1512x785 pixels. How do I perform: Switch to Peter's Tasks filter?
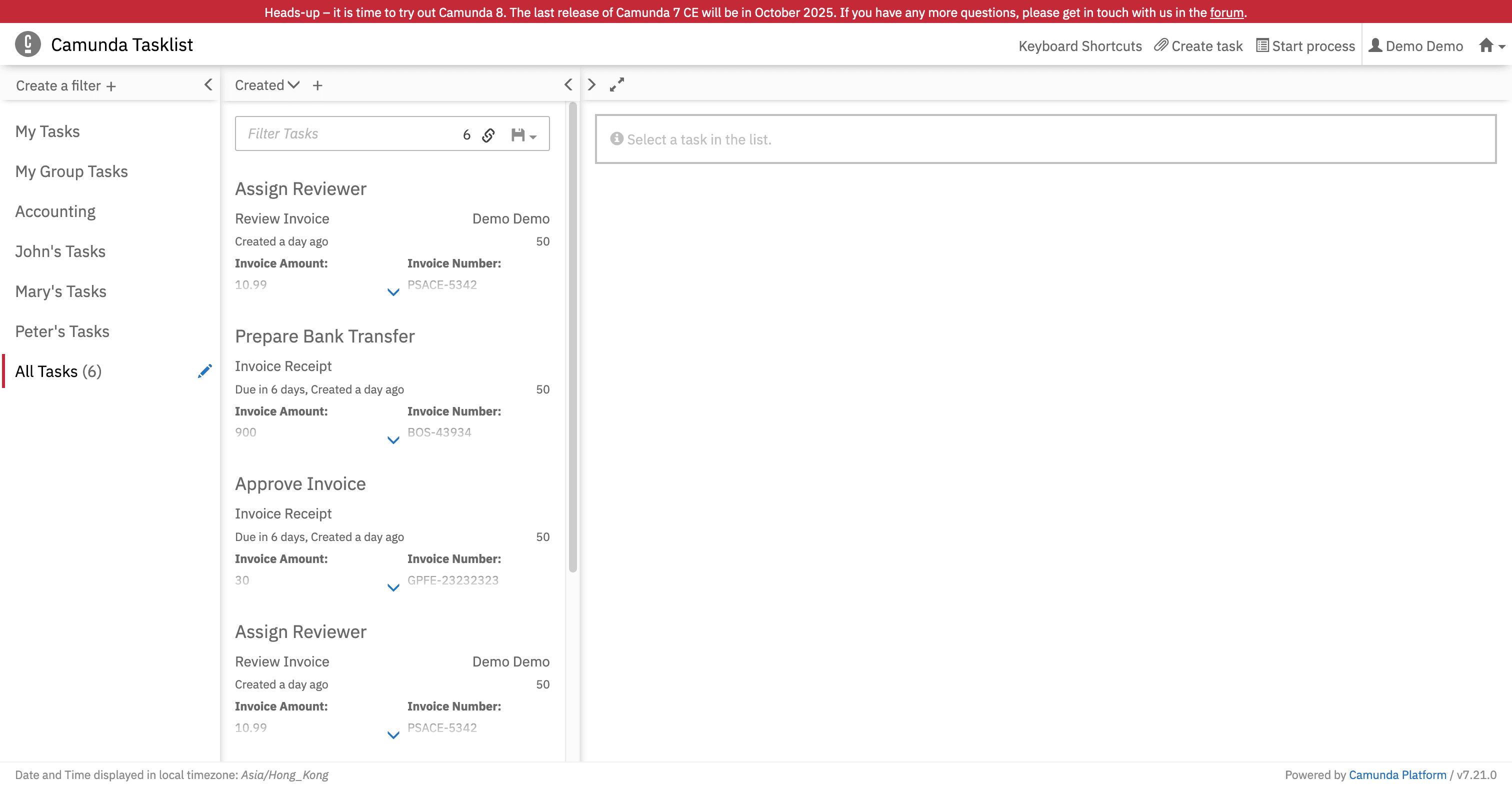coord(61,331)
